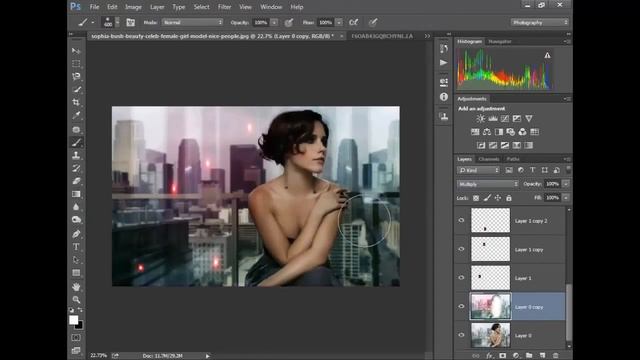
Task: Open the File menu
Action: (x=94, y=7)
